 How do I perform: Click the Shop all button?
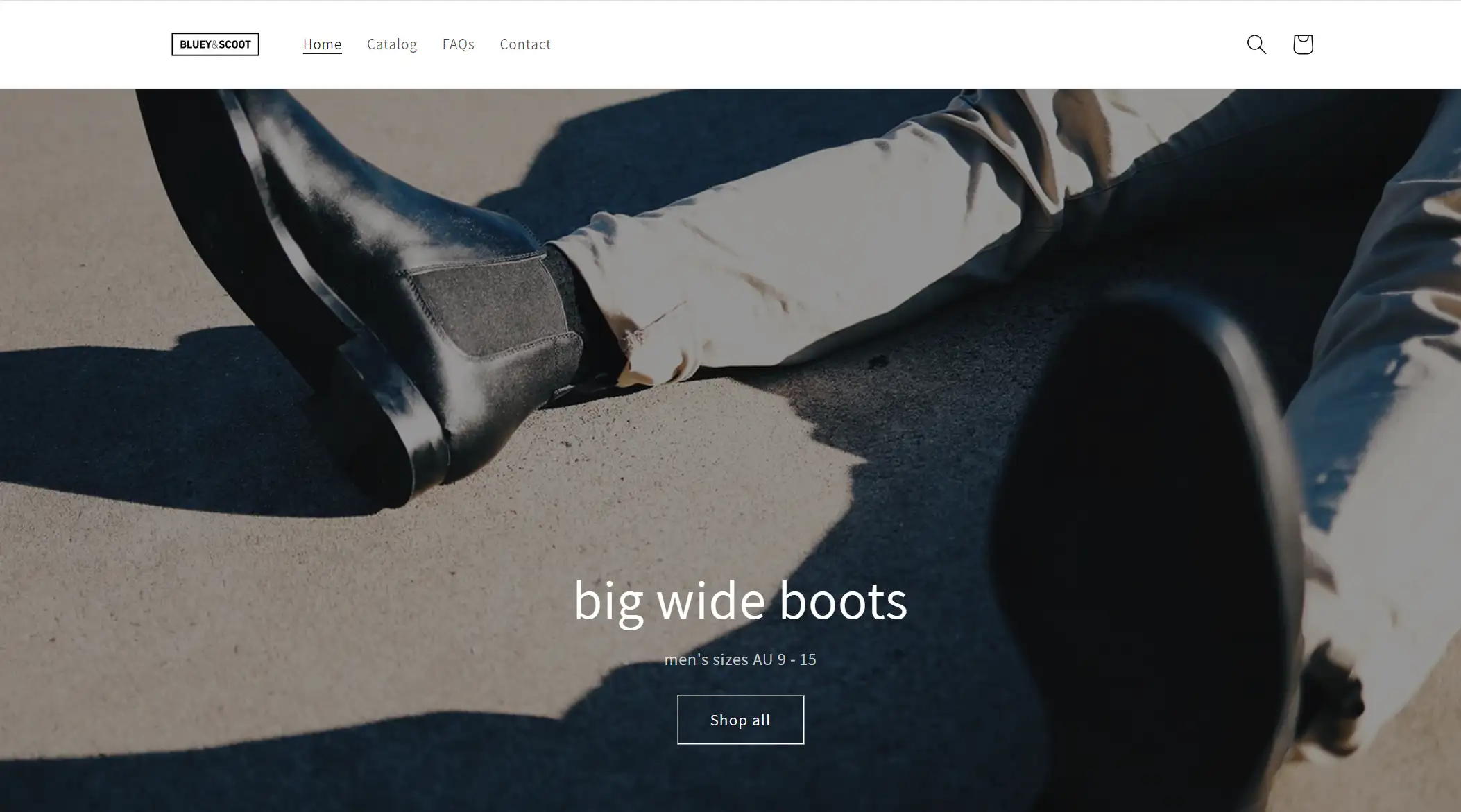[740, 720]
